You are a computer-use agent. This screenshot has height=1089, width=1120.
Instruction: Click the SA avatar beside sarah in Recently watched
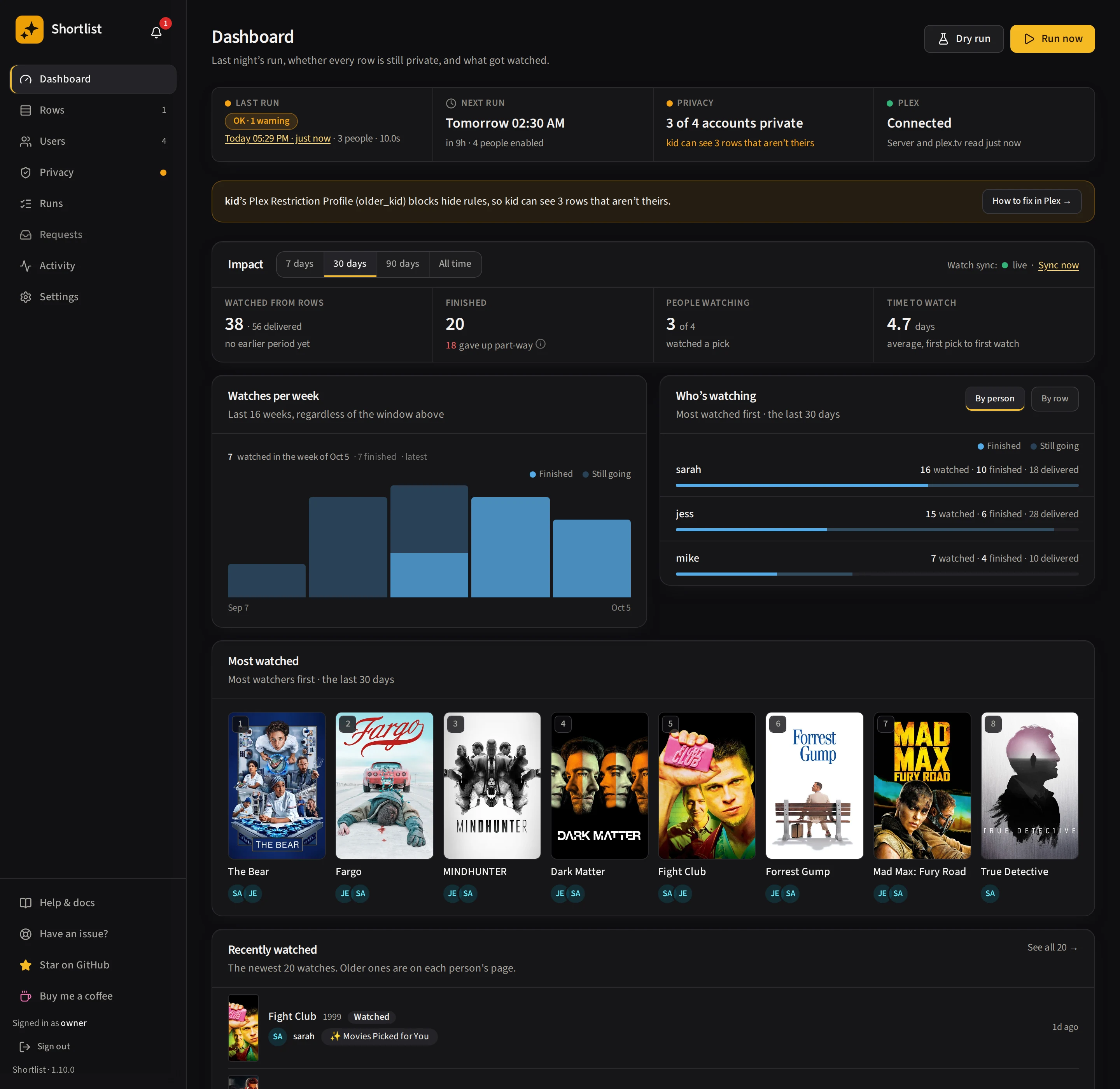pos(277,1036)
